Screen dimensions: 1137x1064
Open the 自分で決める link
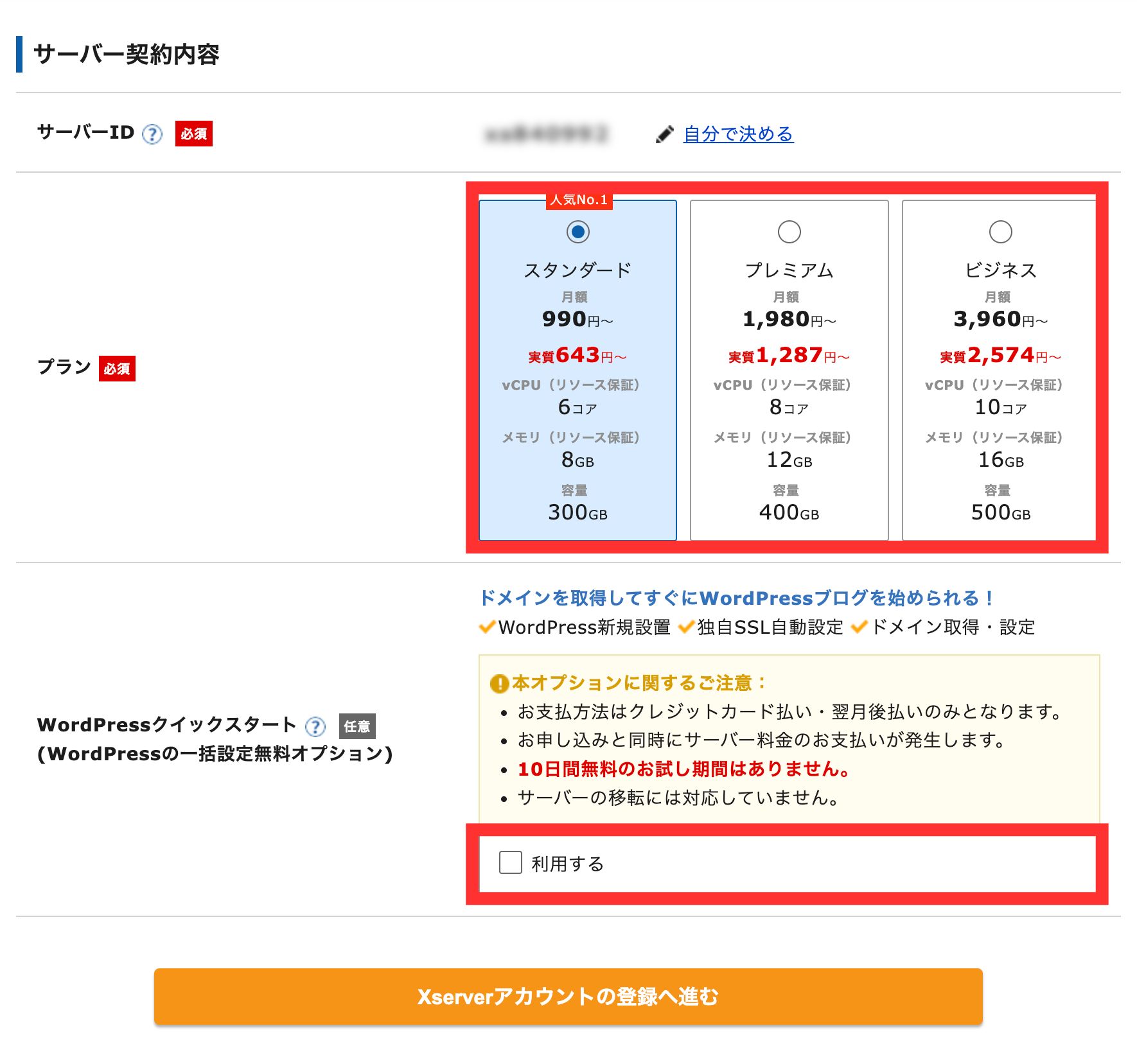tap(738, 134)
